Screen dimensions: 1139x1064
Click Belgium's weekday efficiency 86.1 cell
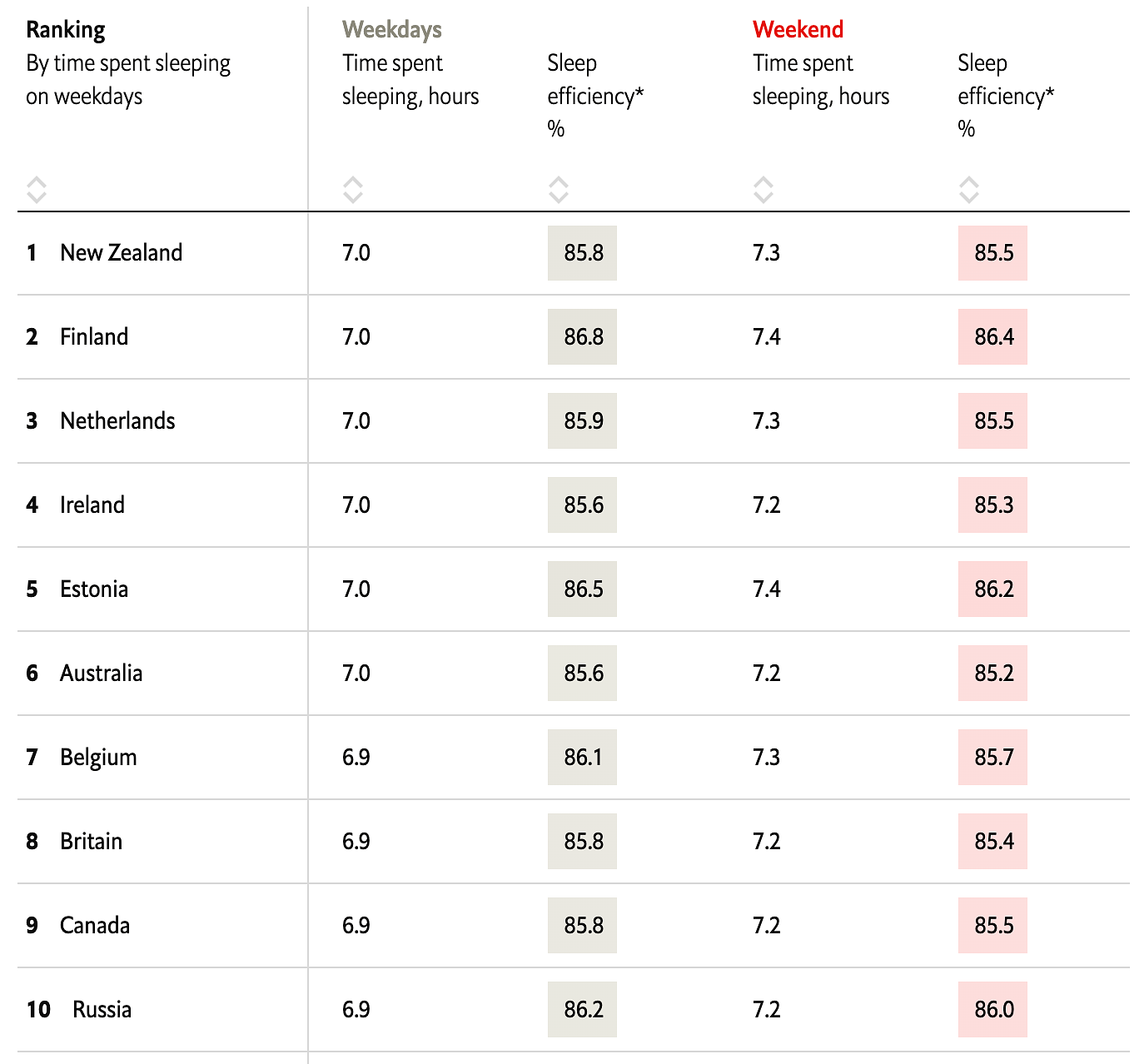click(583, 758)
